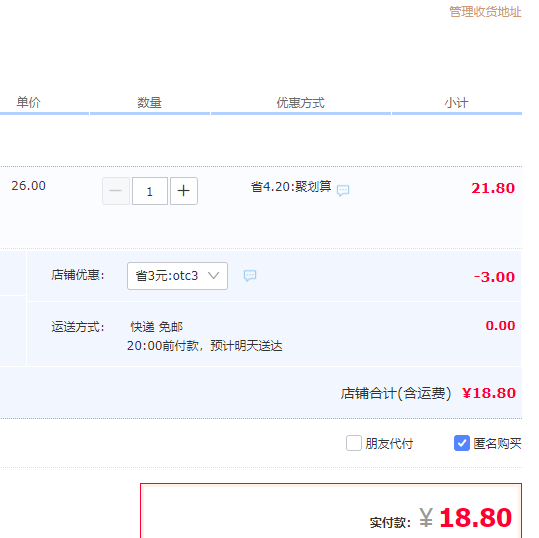Click the 单价 column header

coord(29,102)
